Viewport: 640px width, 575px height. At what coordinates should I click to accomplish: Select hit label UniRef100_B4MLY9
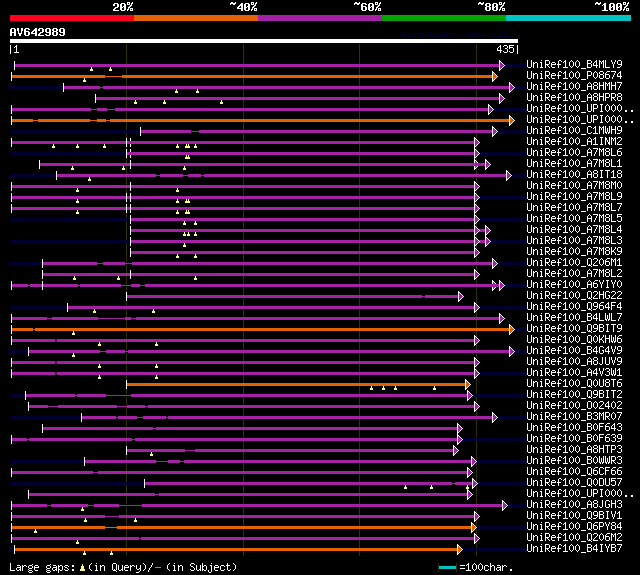coord(574,64)
